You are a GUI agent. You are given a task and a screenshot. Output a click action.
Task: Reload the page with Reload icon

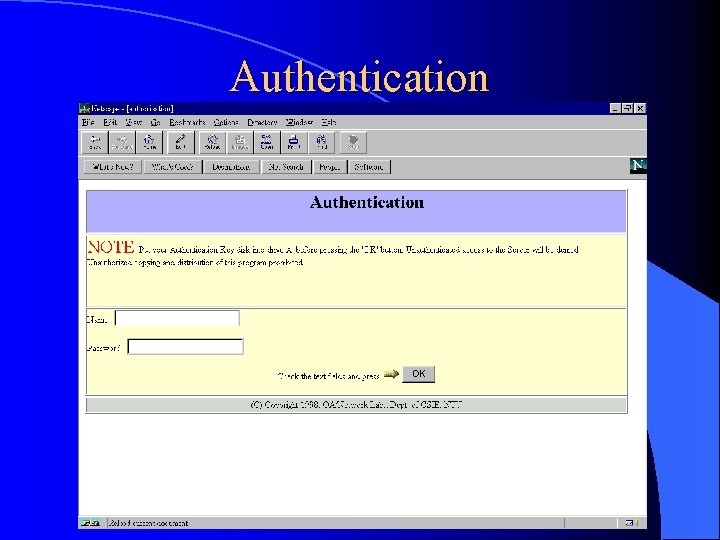tap(213, 142)
